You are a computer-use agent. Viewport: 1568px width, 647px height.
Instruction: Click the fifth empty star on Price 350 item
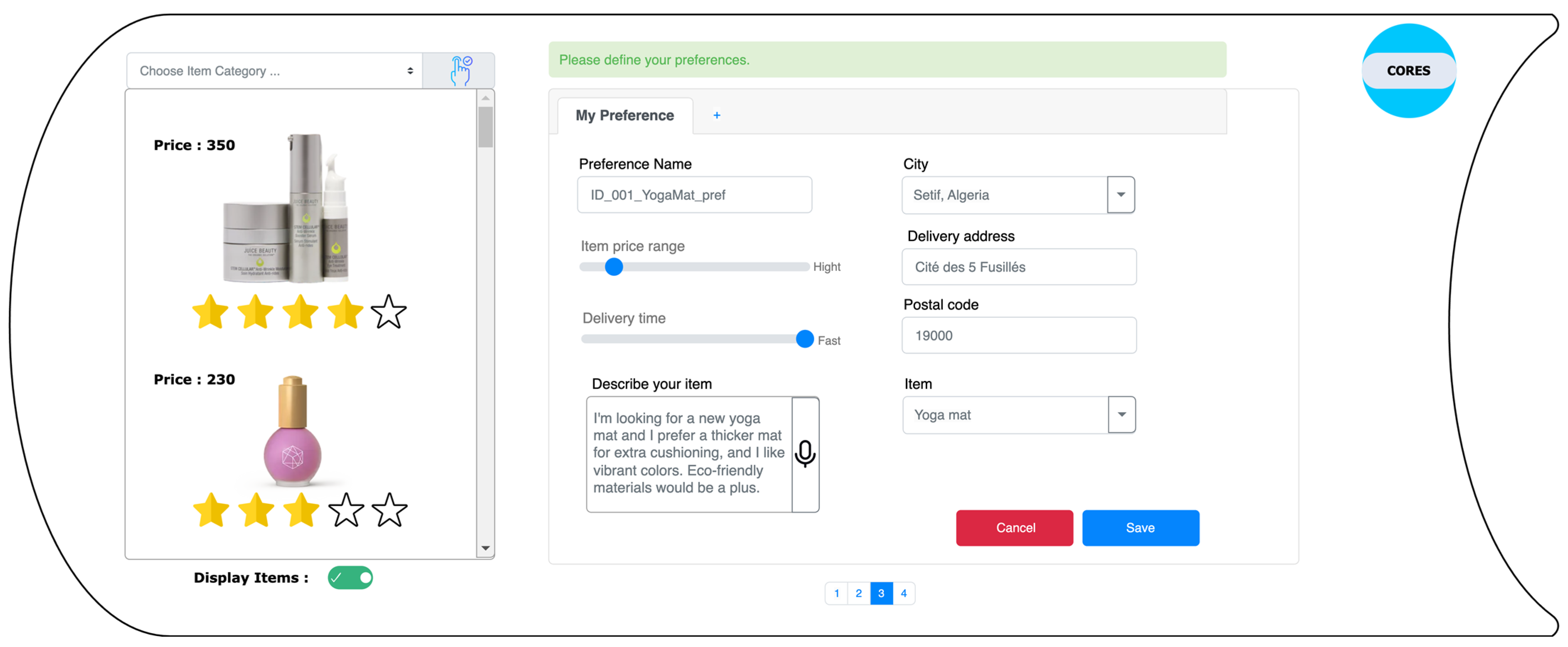tap(388, 312)
